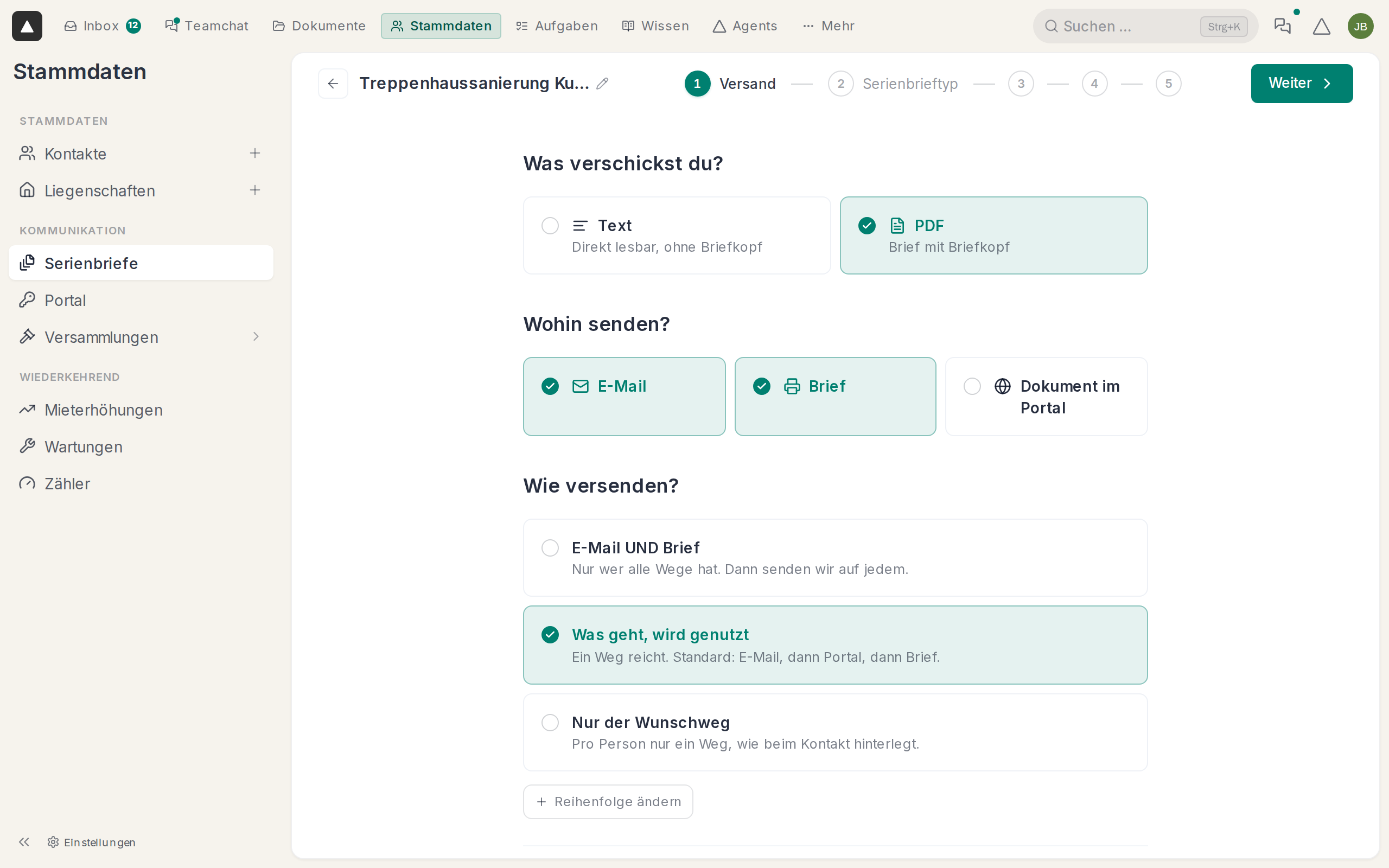Open Serienbriefe in sidebar
The width and height of the screenshot is (1389, 868).
141,263
